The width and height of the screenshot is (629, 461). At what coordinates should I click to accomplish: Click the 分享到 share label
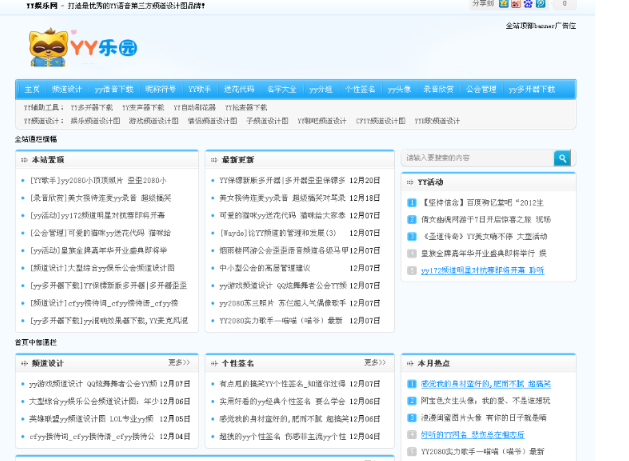tap(483, 4)
